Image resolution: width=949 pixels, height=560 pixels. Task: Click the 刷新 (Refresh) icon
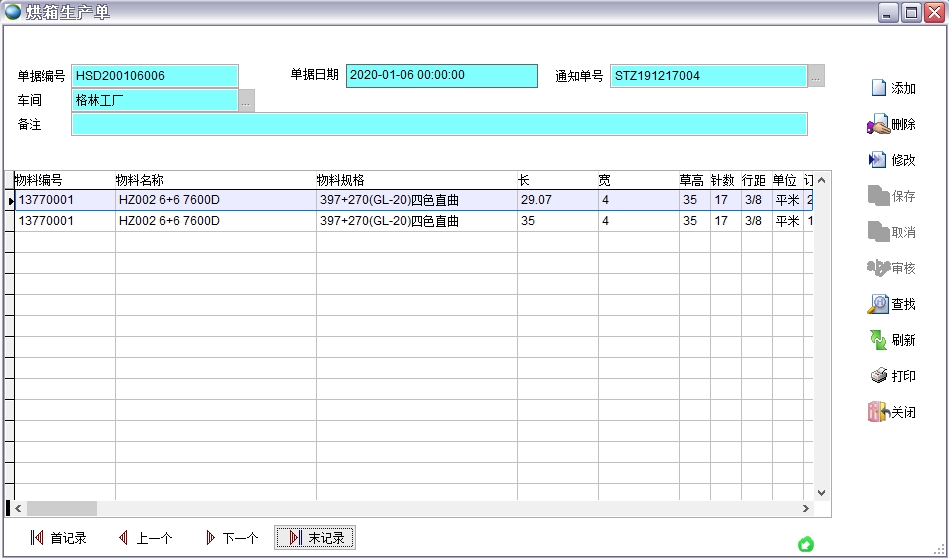click(878, 340)
